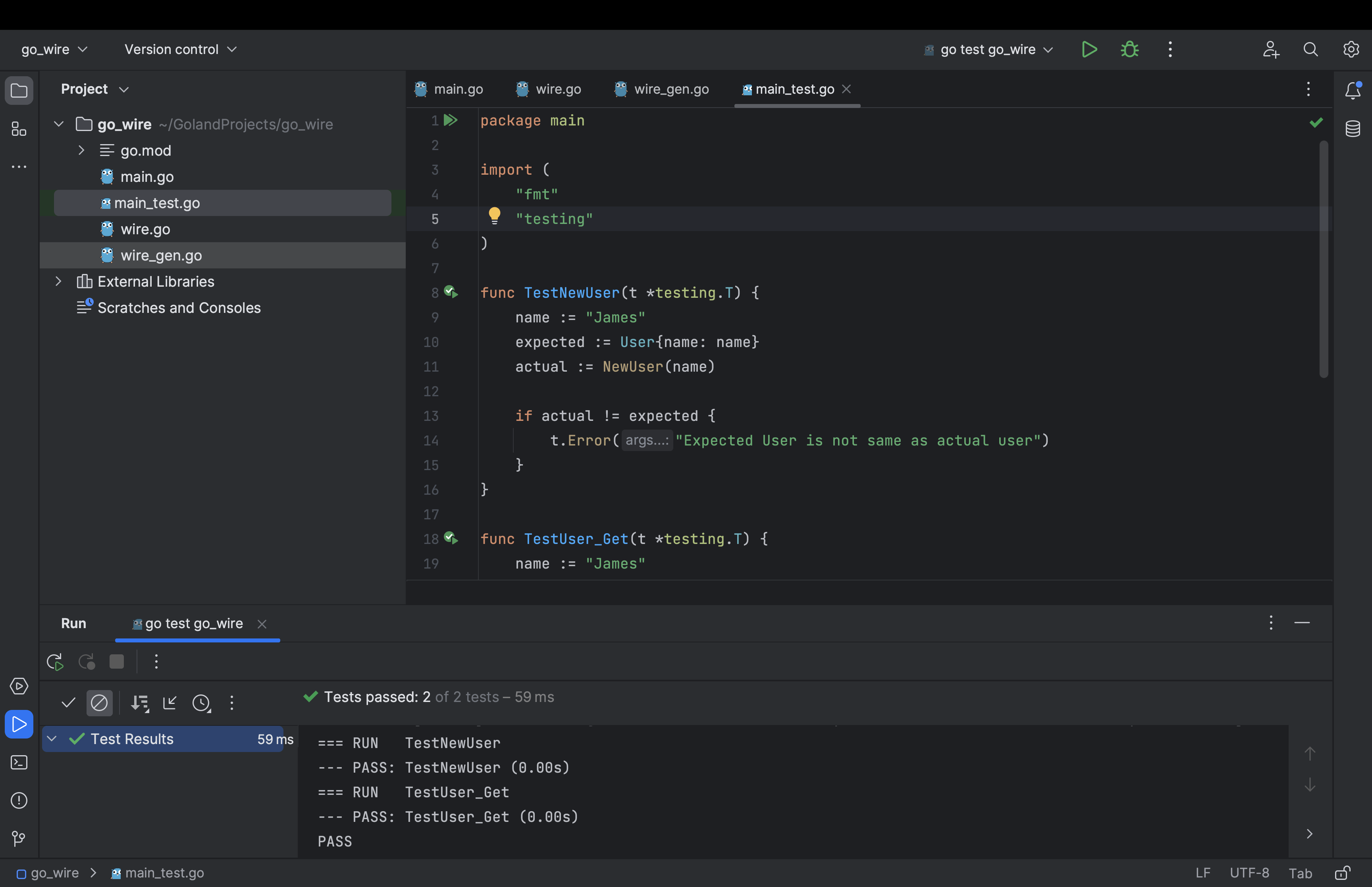Toggle Show Ignored tests filter

pos(99,703)
